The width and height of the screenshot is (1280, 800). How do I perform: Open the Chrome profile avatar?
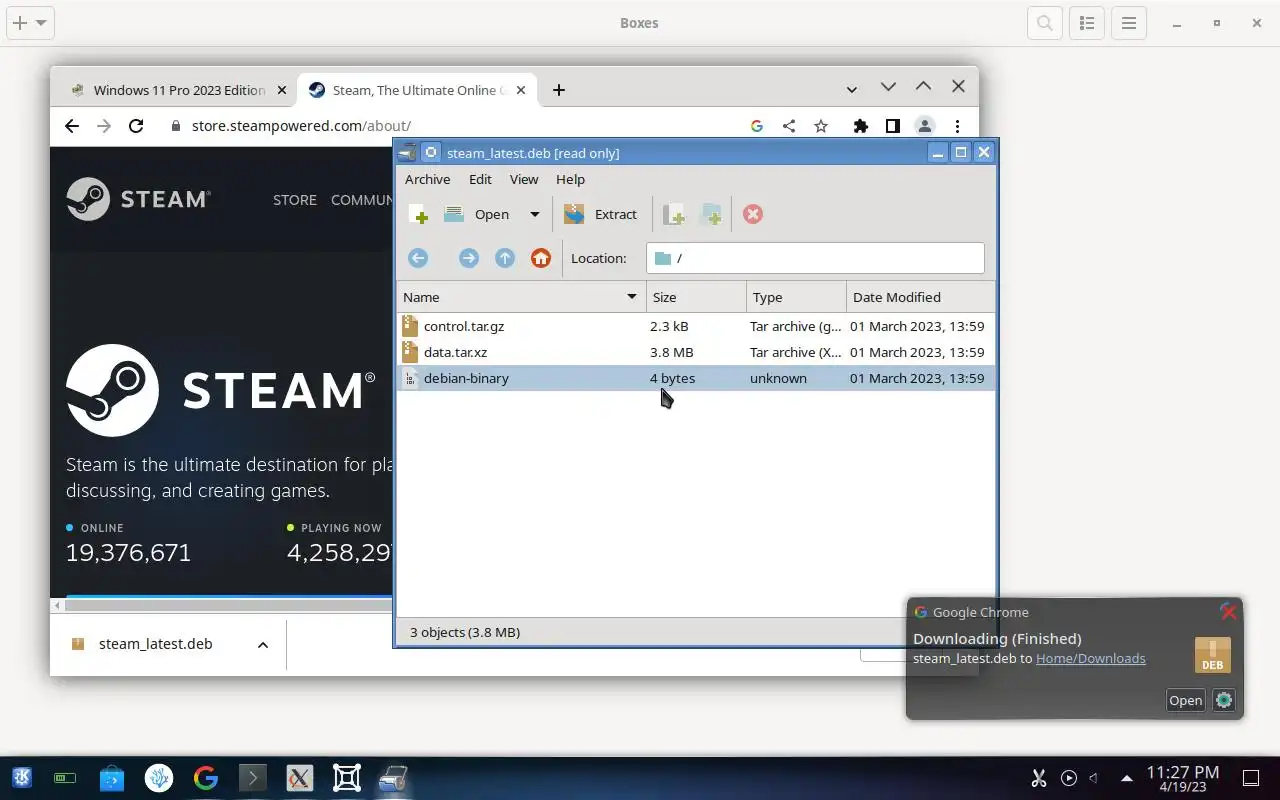925,126
